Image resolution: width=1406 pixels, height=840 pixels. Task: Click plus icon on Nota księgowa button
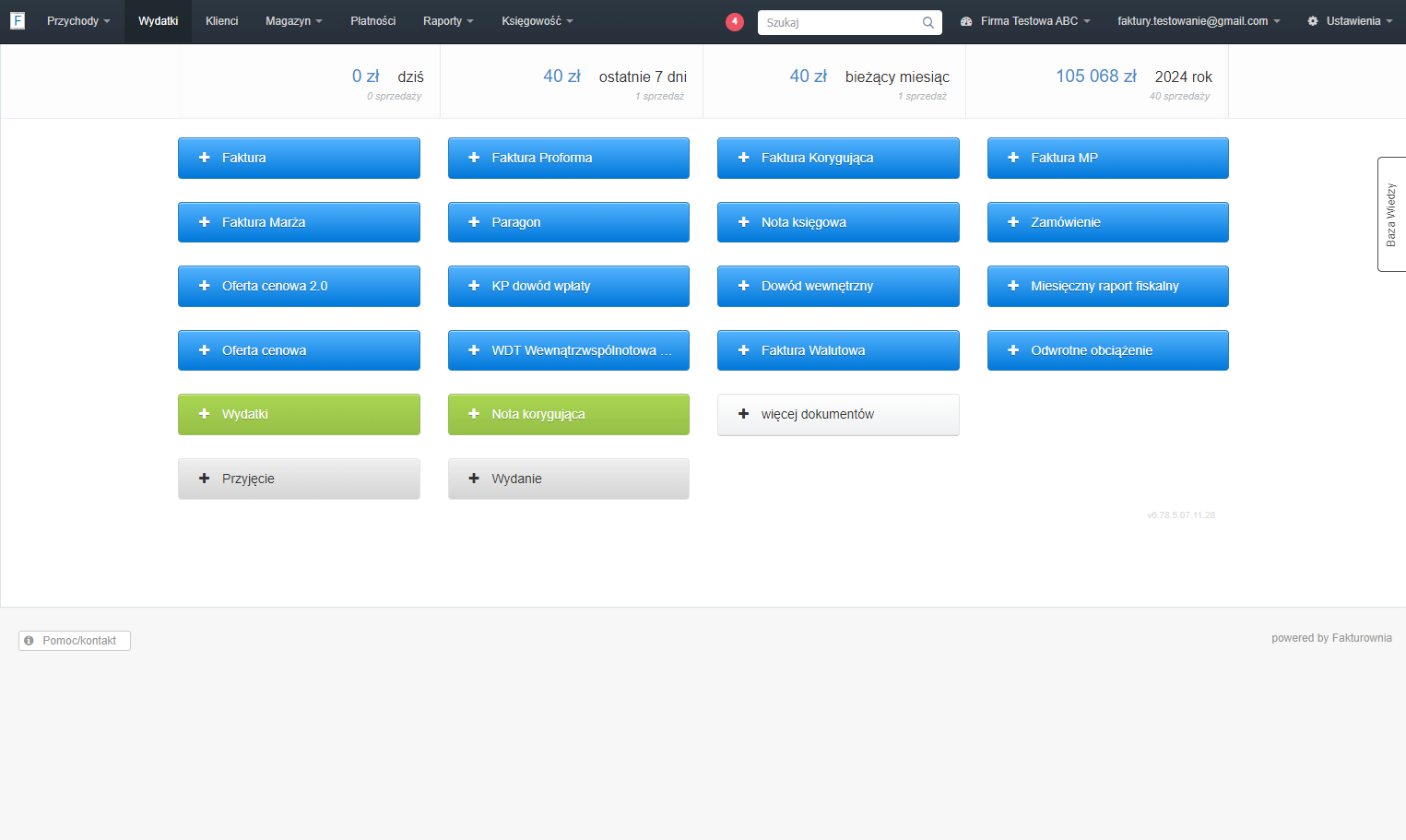744,222
